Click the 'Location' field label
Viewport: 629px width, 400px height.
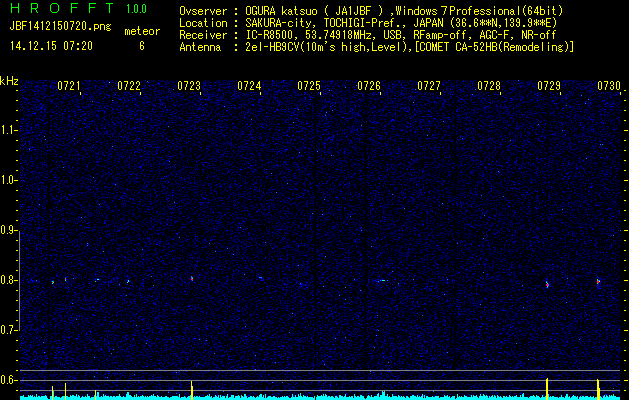[x=203, y=23]
